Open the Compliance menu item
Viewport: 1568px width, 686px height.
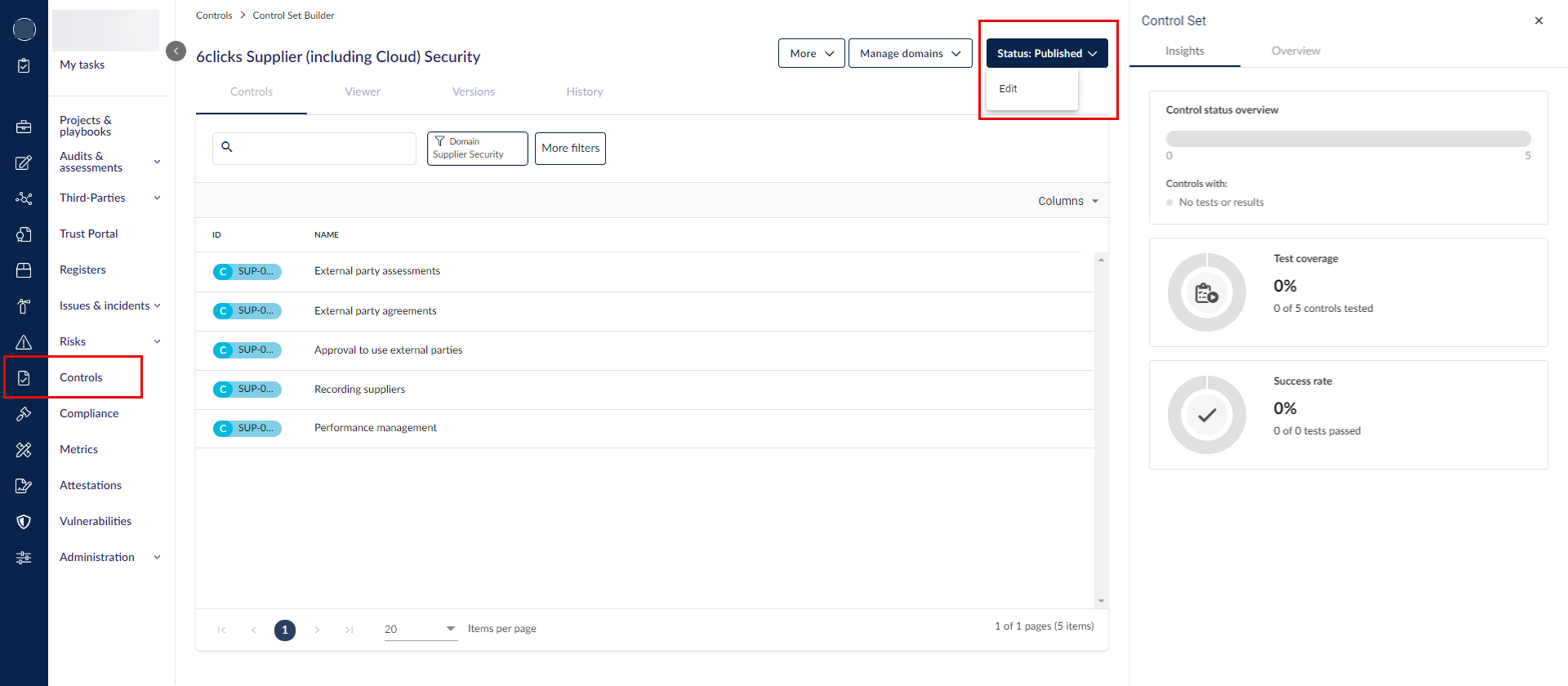pyautogui.click(x=89, y=413)
